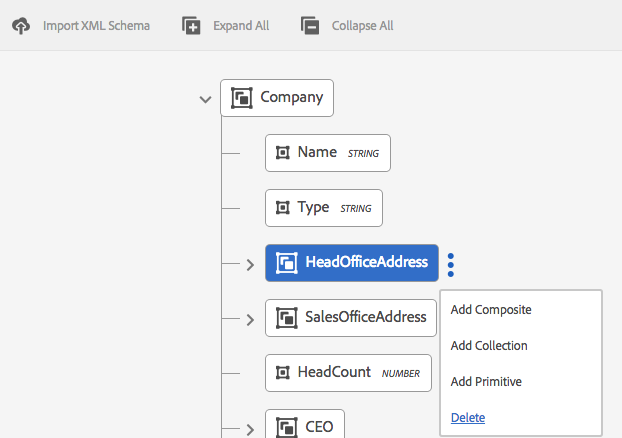
Task: Click the Import XML Schema cloud icon
Action: point(21,26)
